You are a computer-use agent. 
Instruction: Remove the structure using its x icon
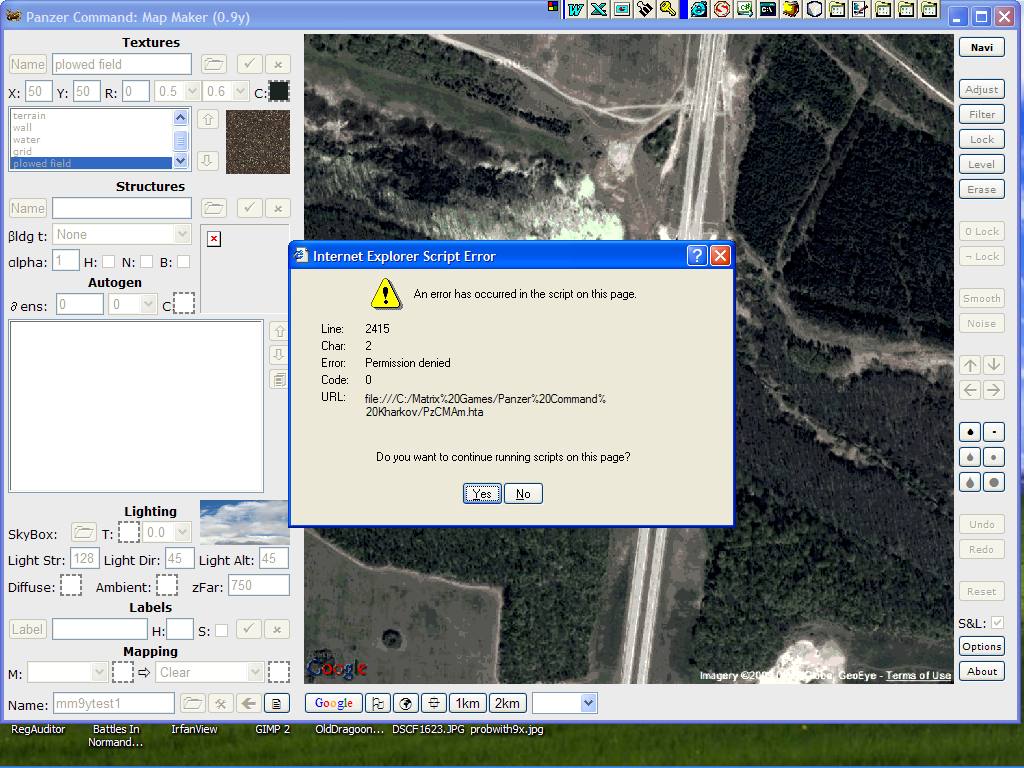click(x=278, y=208)
